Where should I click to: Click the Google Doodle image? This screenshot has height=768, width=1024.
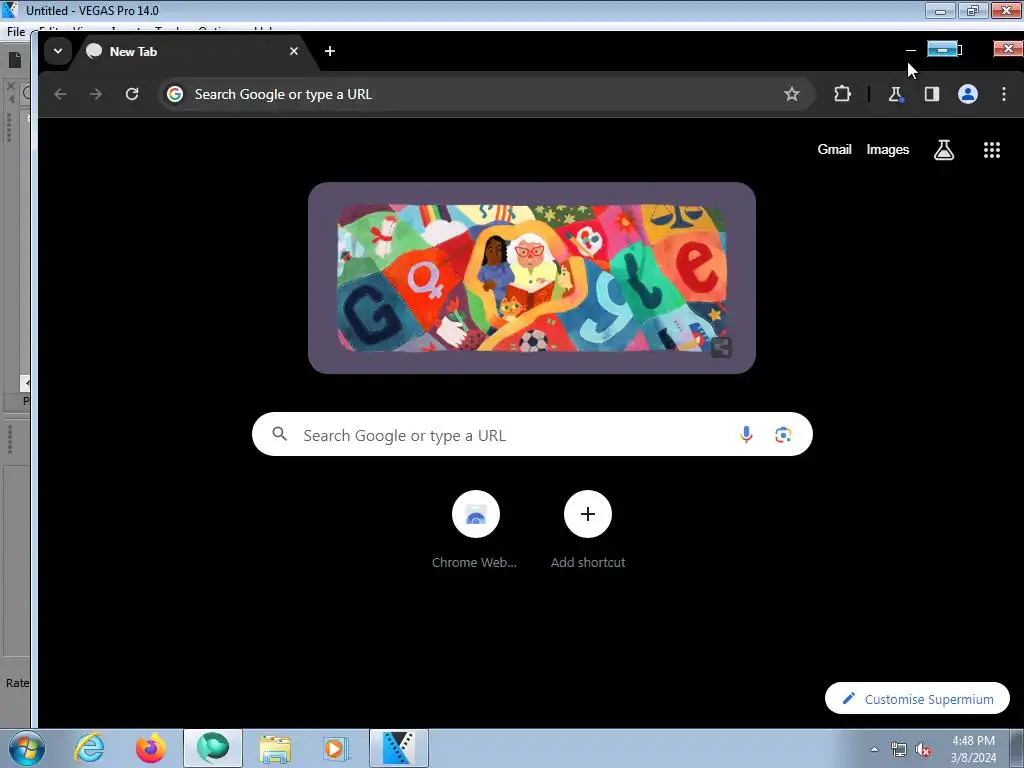(532, 278)
